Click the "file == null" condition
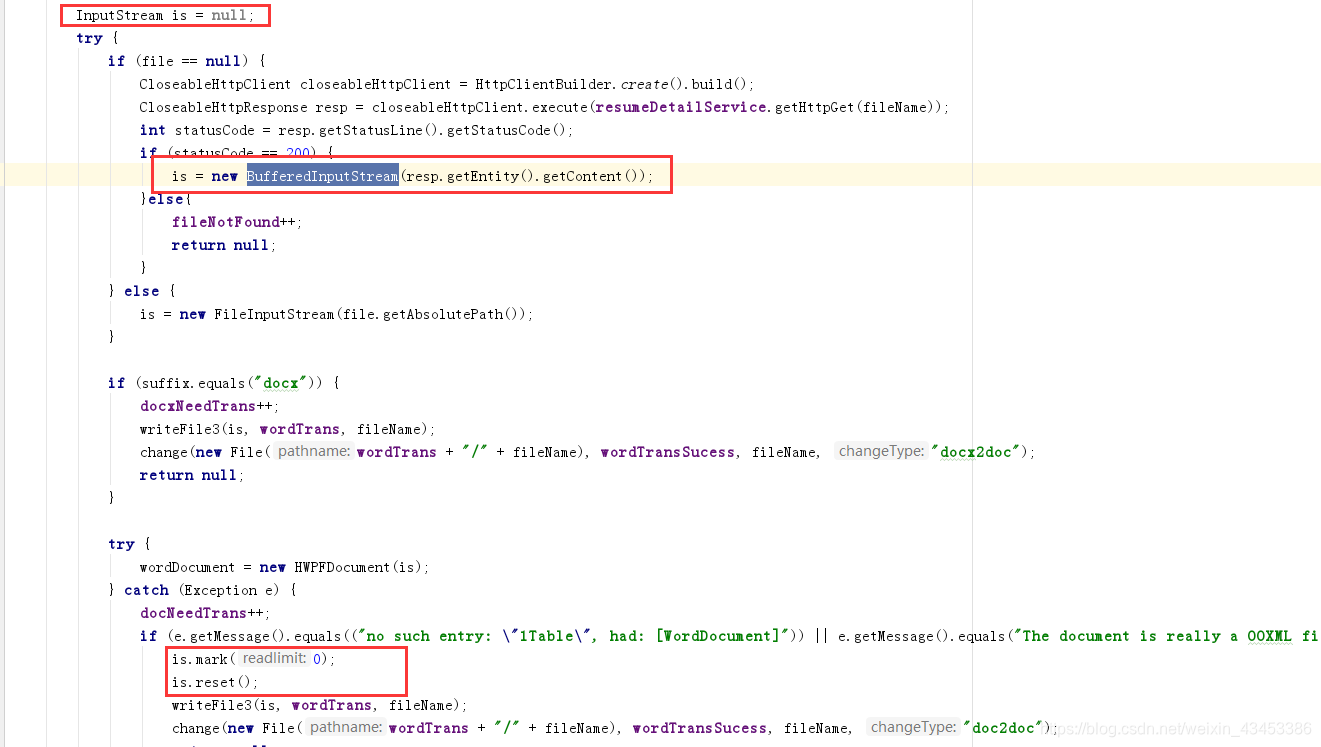 tap(190, 61)
